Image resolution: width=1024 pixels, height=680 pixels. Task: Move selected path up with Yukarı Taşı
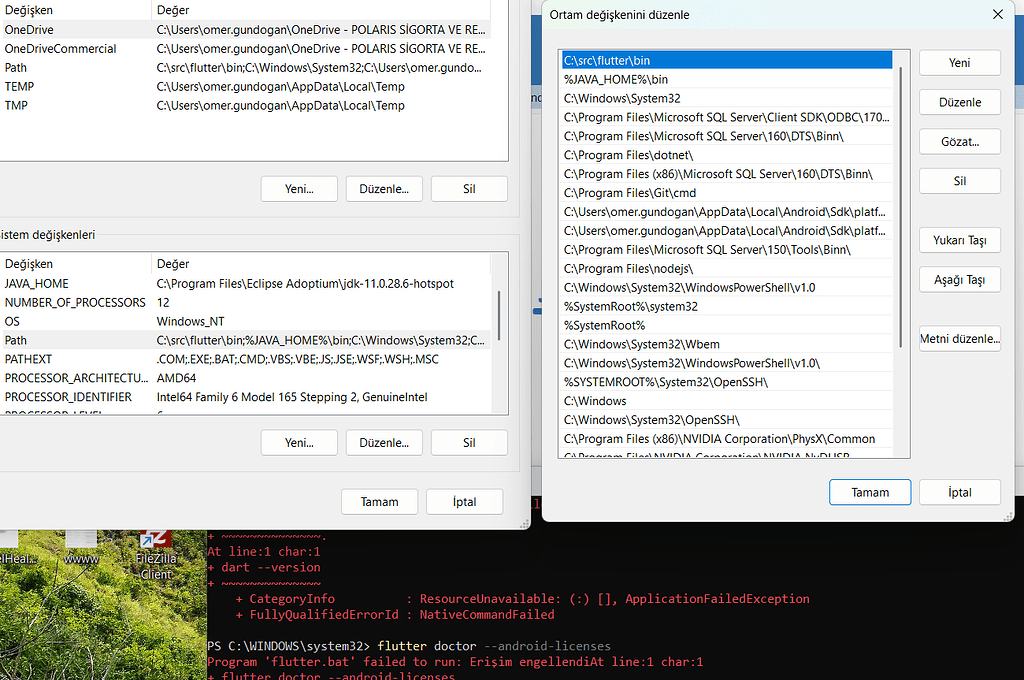point(958,240)
